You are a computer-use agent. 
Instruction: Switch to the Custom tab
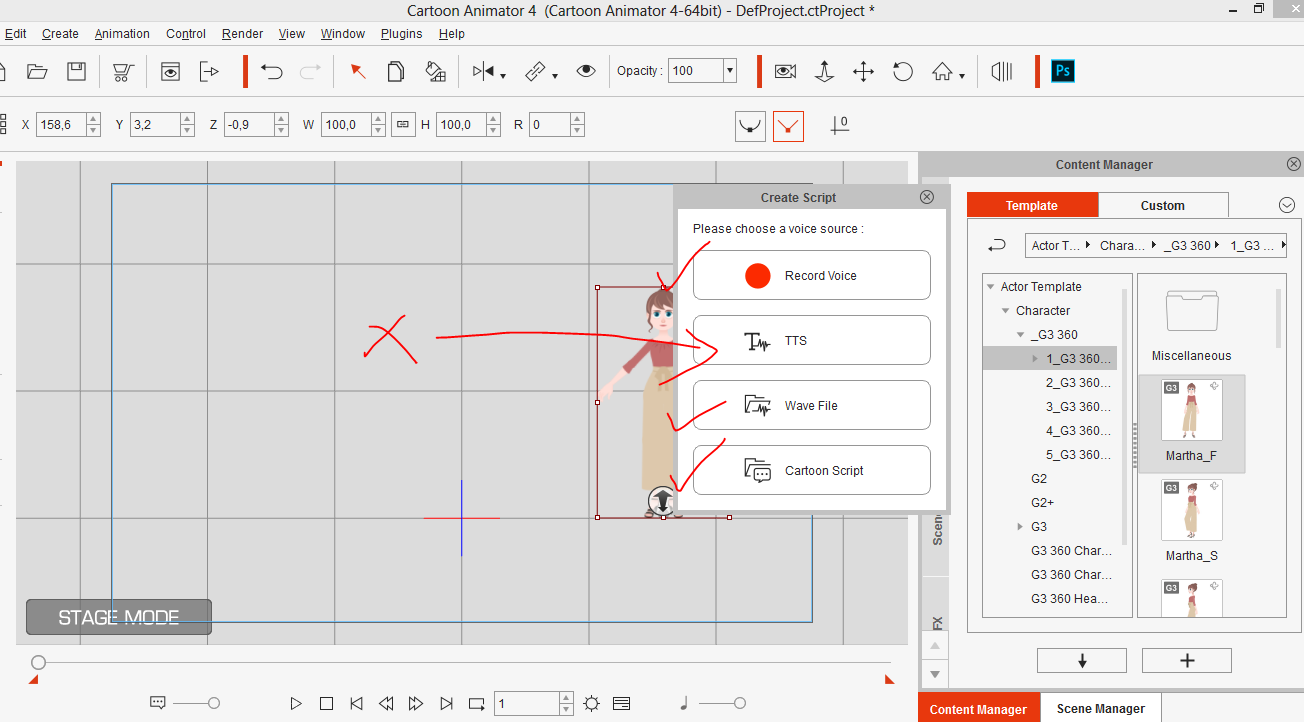tap(1163, 205)
